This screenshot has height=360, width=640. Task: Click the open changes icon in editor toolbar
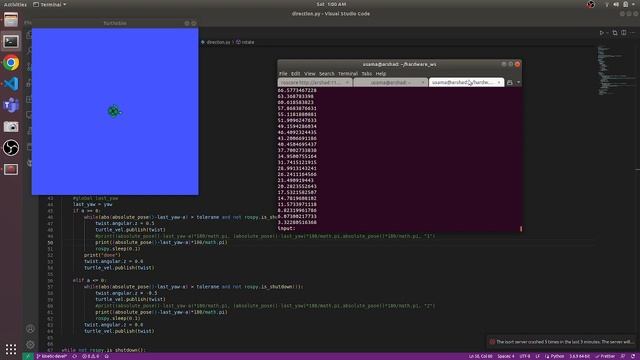[615, 33]
